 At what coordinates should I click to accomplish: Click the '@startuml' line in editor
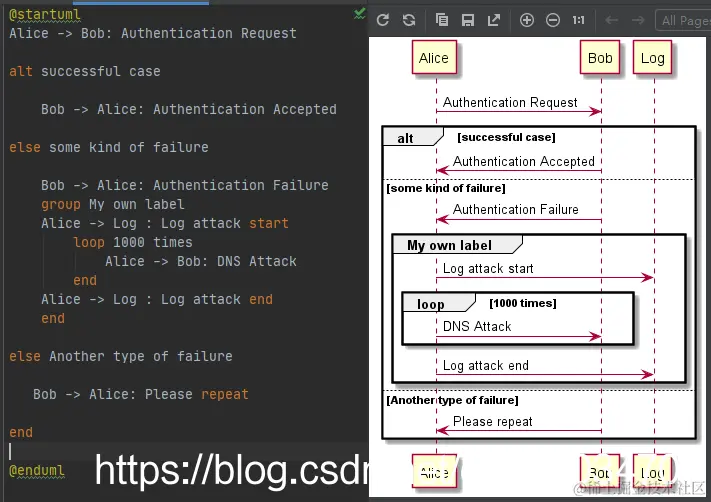(x=45, y=15)
